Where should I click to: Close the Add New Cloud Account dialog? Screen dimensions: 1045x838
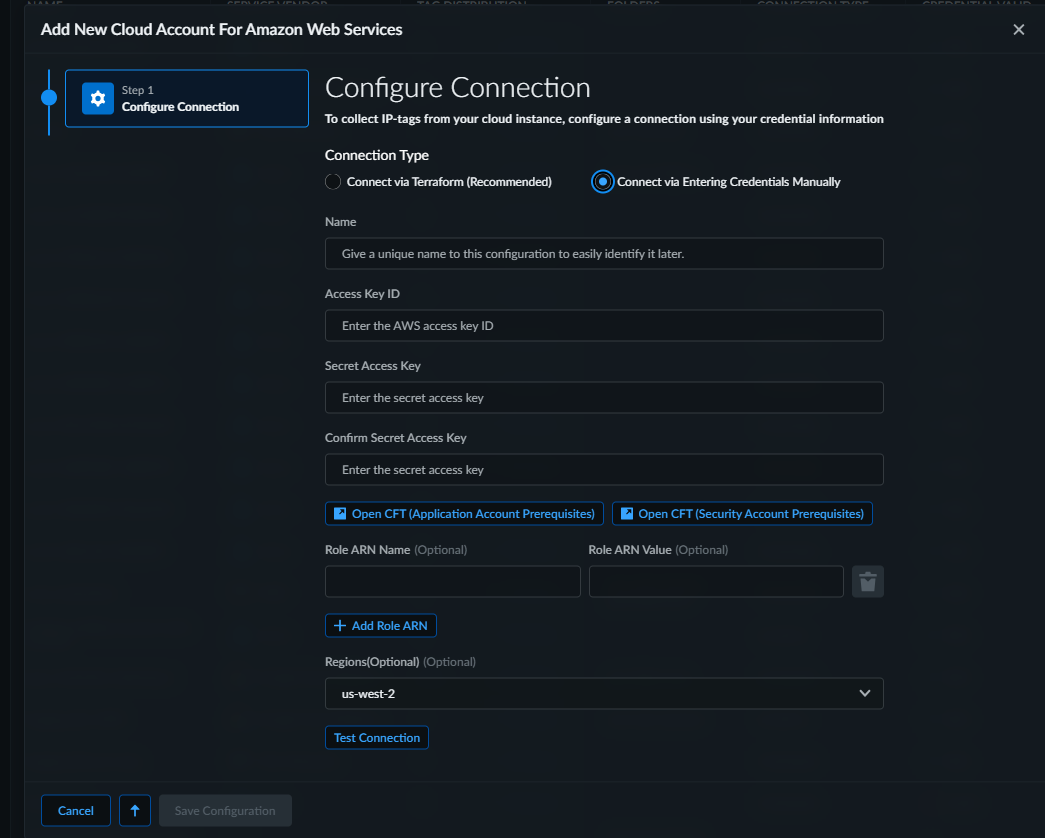1018,30
